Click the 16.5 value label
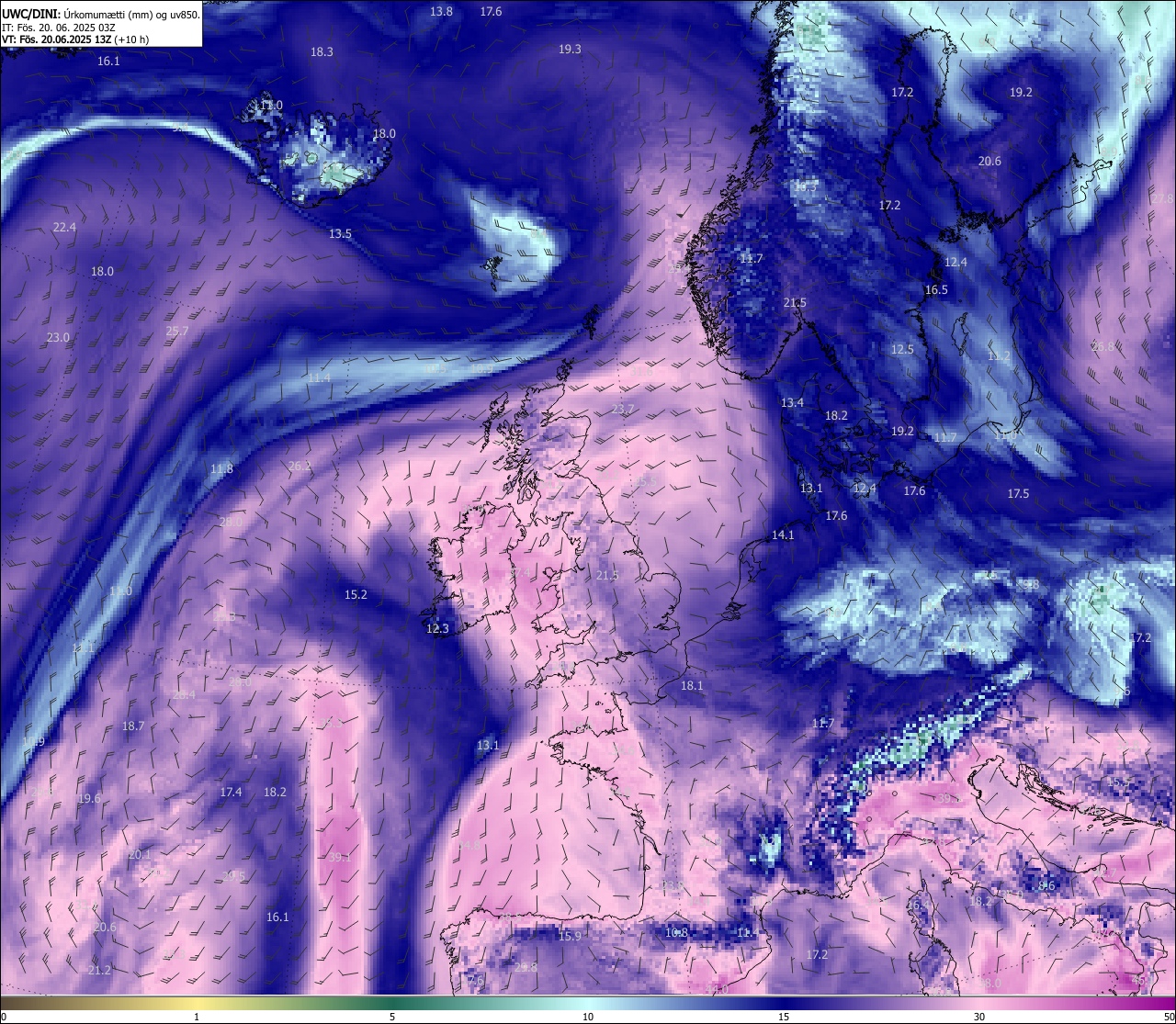The width and height of the screenshot is (1176, 1024). tap(936, 289)
